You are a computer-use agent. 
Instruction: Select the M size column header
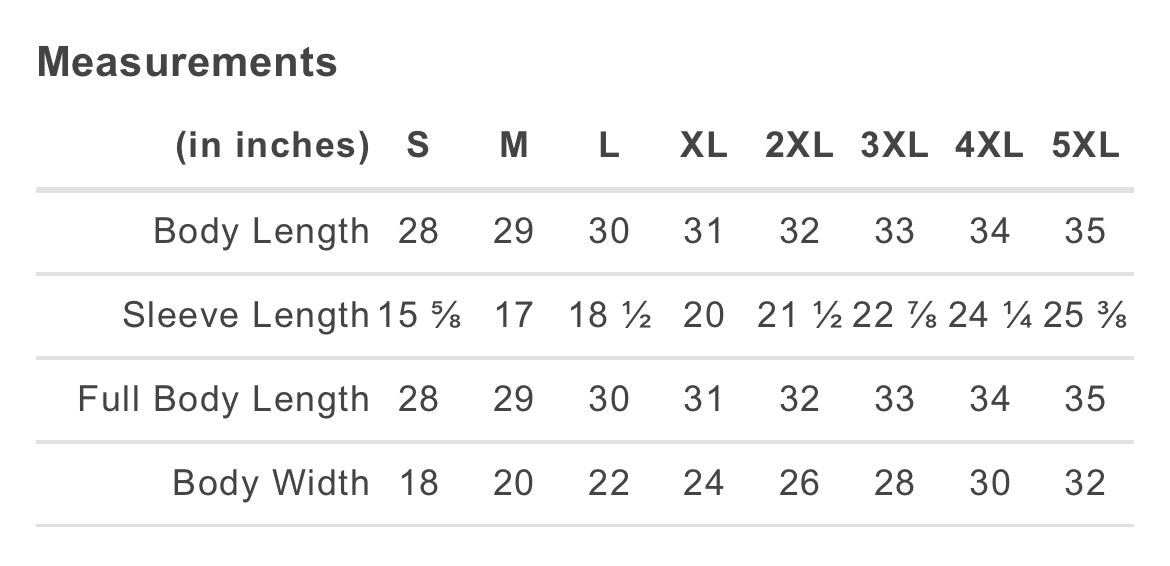(x=513, y=146)
